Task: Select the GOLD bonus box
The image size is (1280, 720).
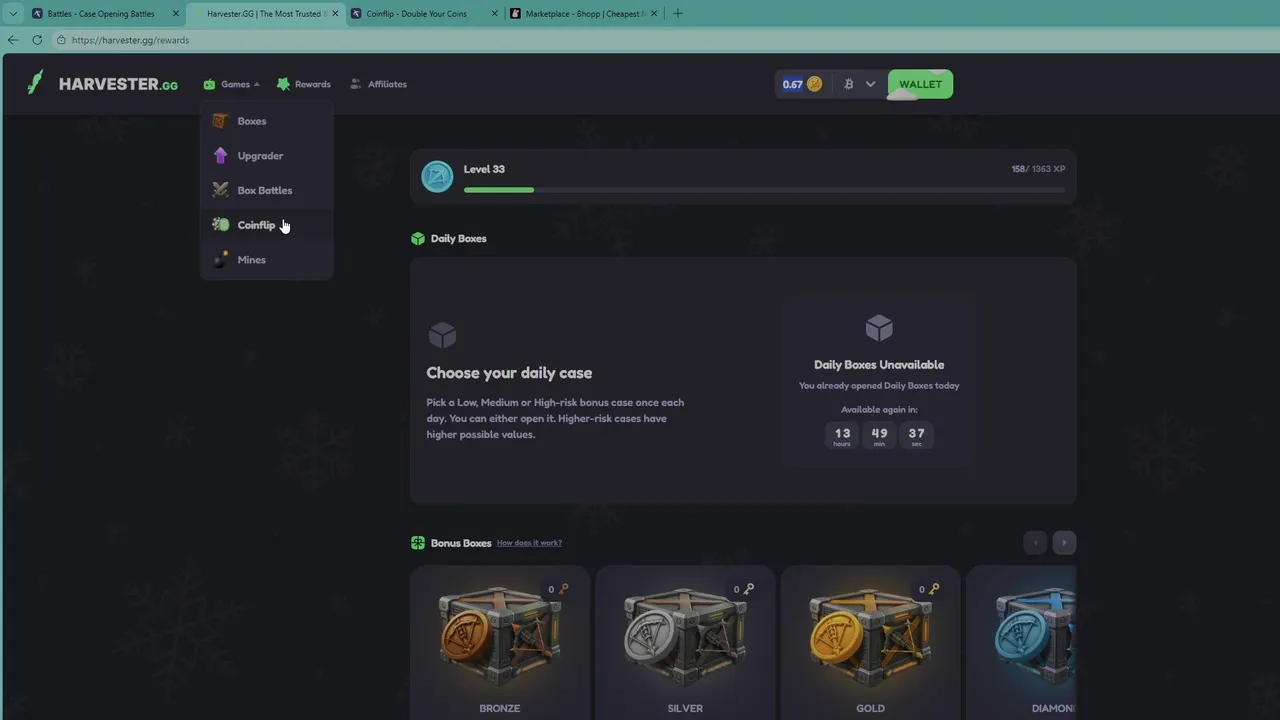Action: click(x=870, y=643)
